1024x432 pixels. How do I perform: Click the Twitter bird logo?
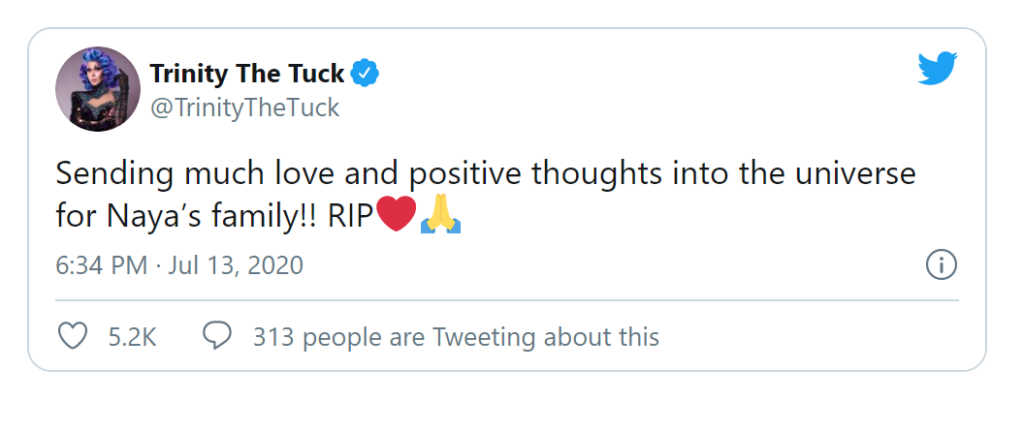pos(937,68)
